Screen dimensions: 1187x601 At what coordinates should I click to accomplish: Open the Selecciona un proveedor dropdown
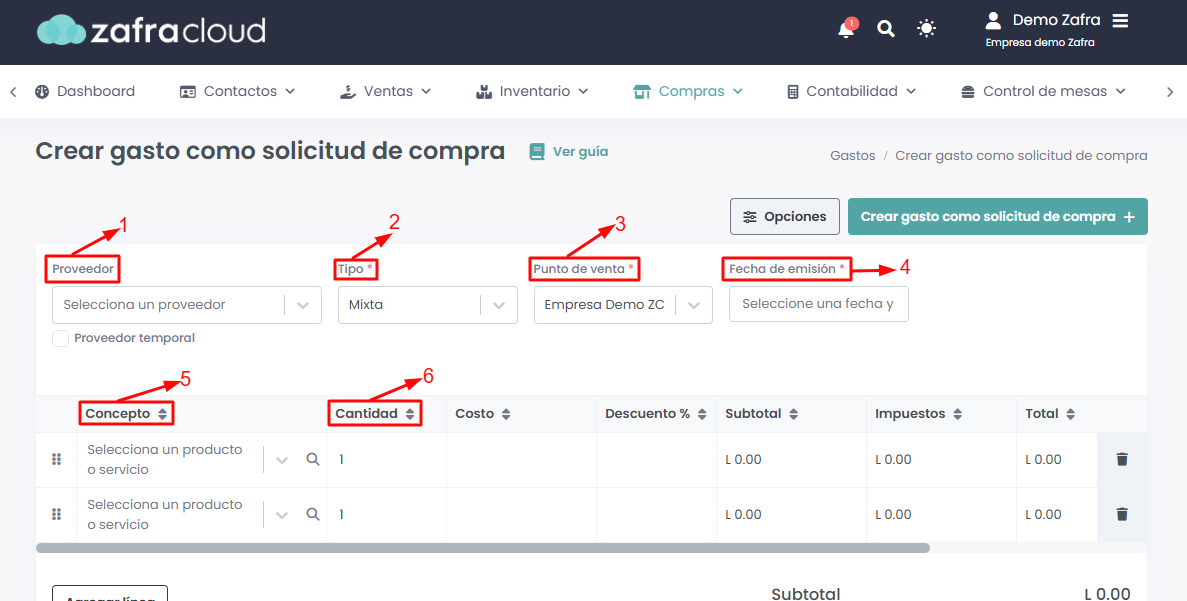tap(187, 305)
